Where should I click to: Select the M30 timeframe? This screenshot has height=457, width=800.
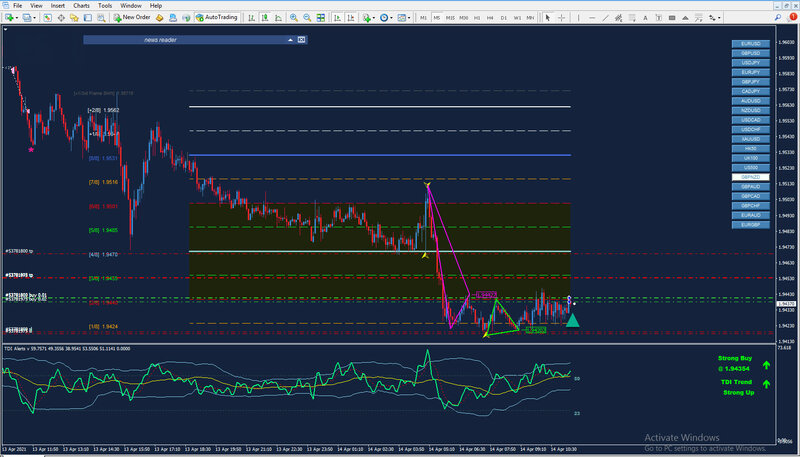pyautogui.click(x=463, y=18)
